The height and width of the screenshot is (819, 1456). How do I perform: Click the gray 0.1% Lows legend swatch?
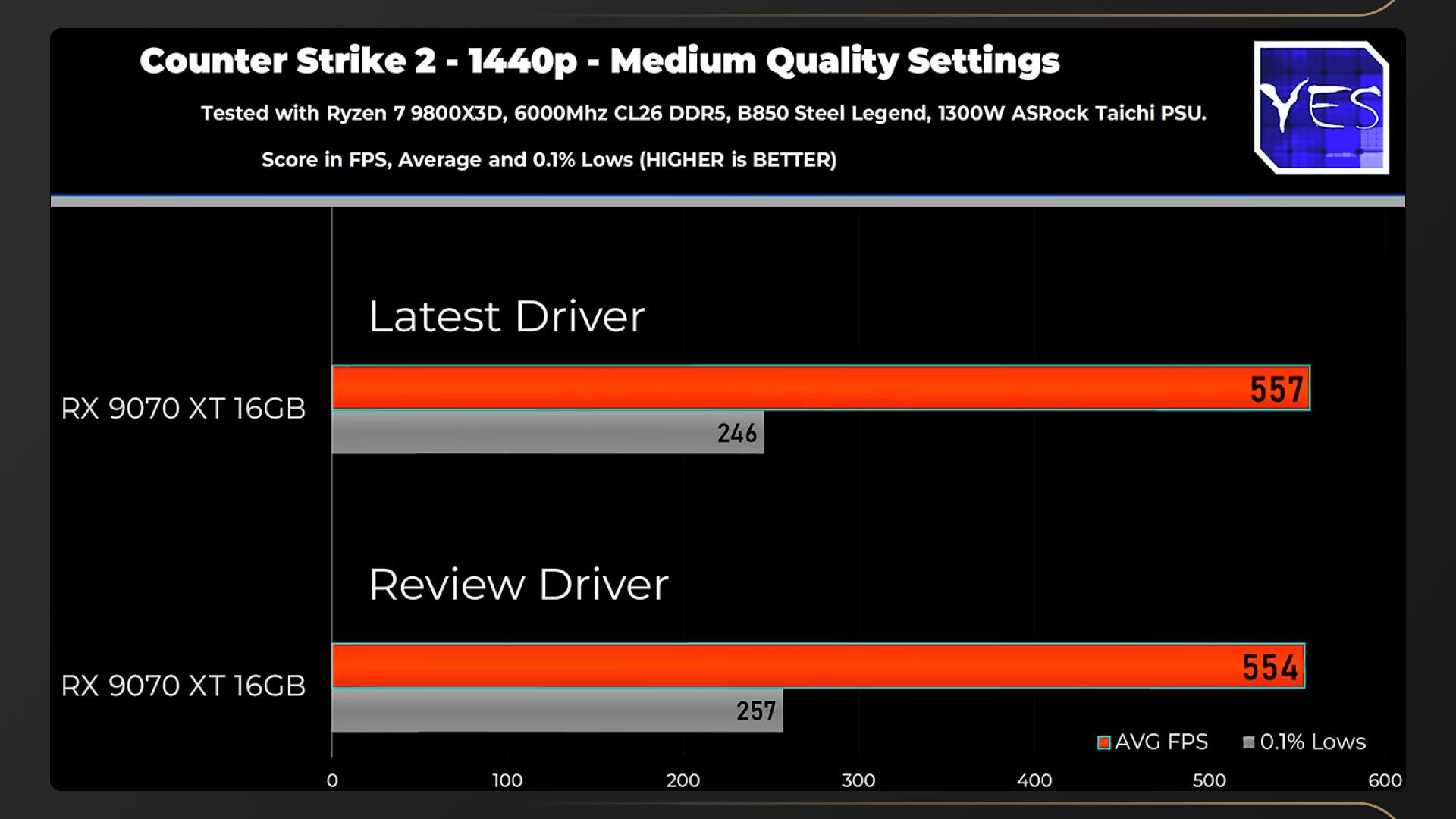1248,742
